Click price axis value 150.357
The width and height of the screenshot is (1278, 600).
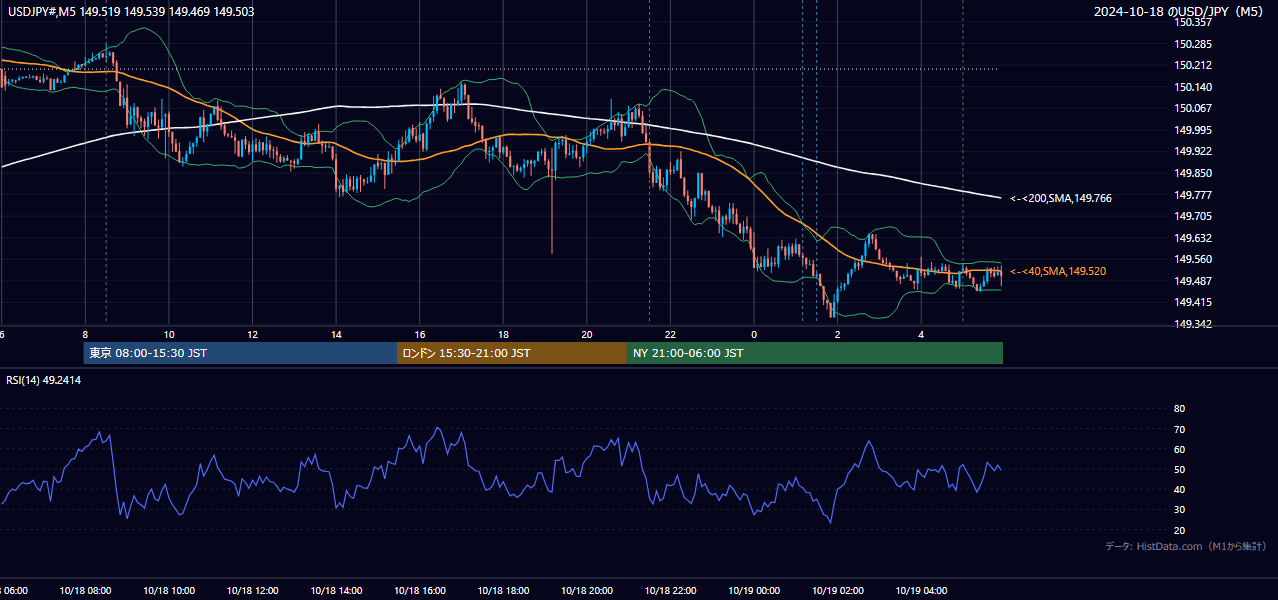[x=1193, y=22]
